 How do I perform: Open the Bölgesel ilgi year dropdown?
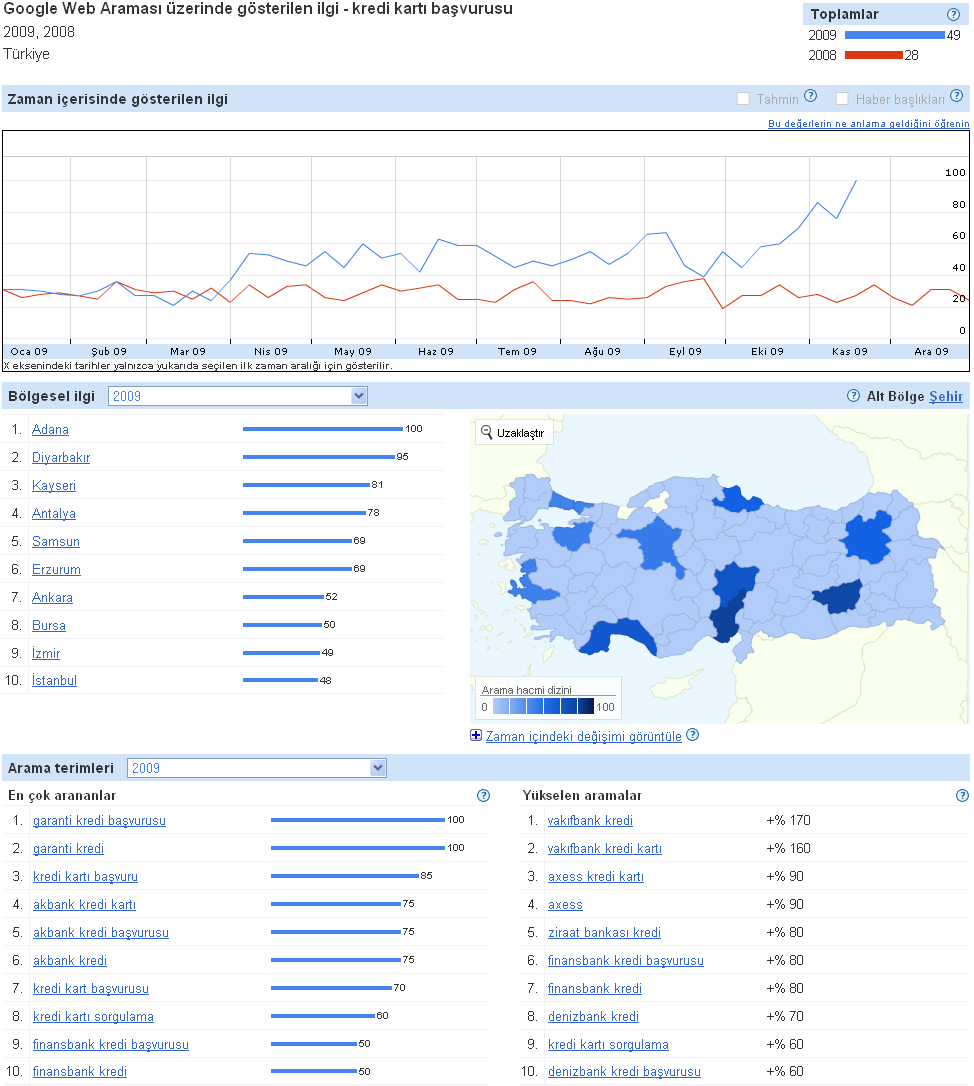238,396
